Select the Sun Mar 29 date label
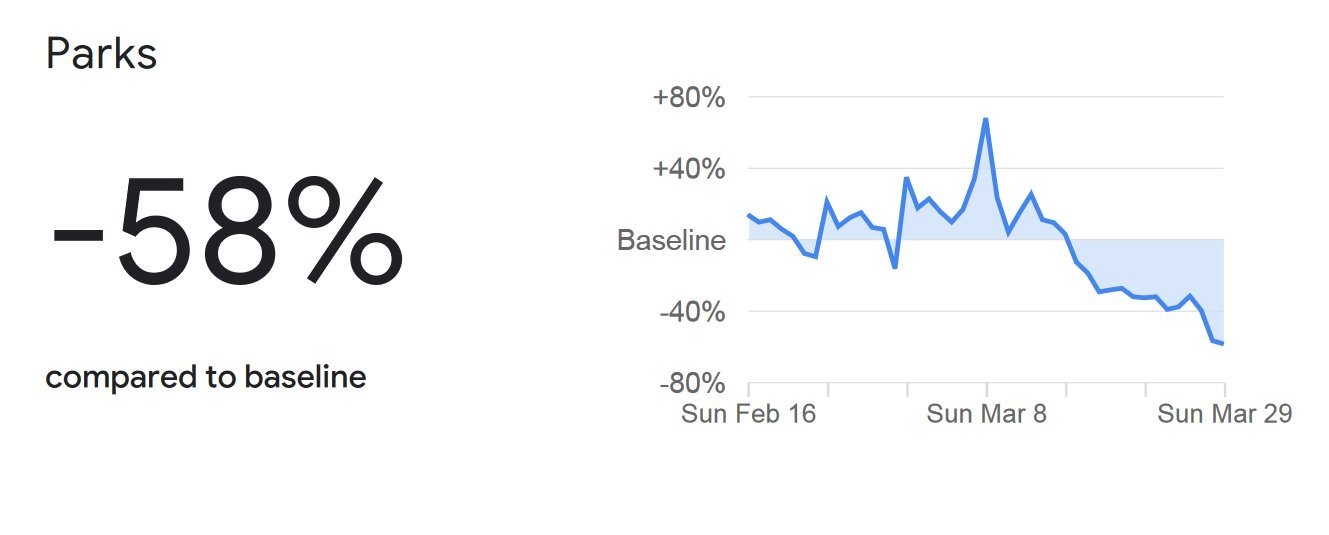1329x535 pixels. [1224, 414]
